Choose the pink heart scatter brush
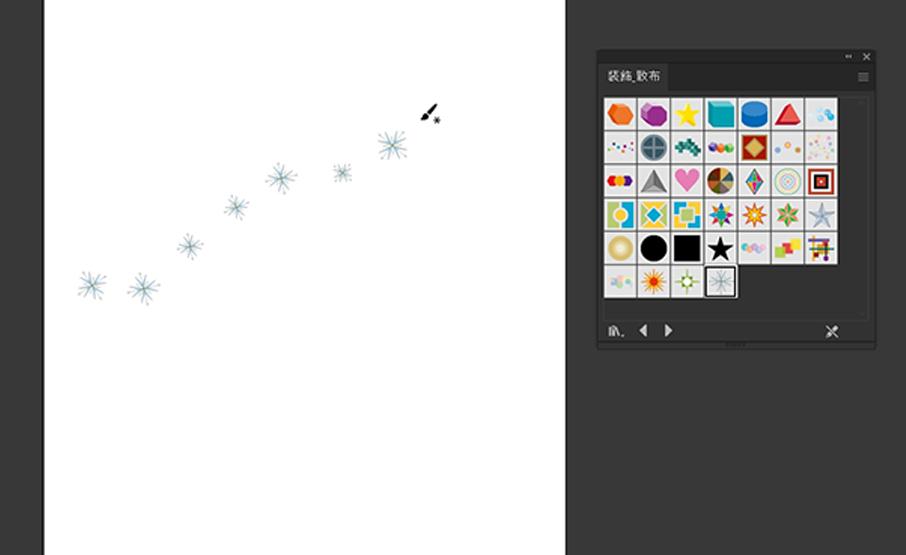Viewport: 906px width, 555px height. click(687, 181)
